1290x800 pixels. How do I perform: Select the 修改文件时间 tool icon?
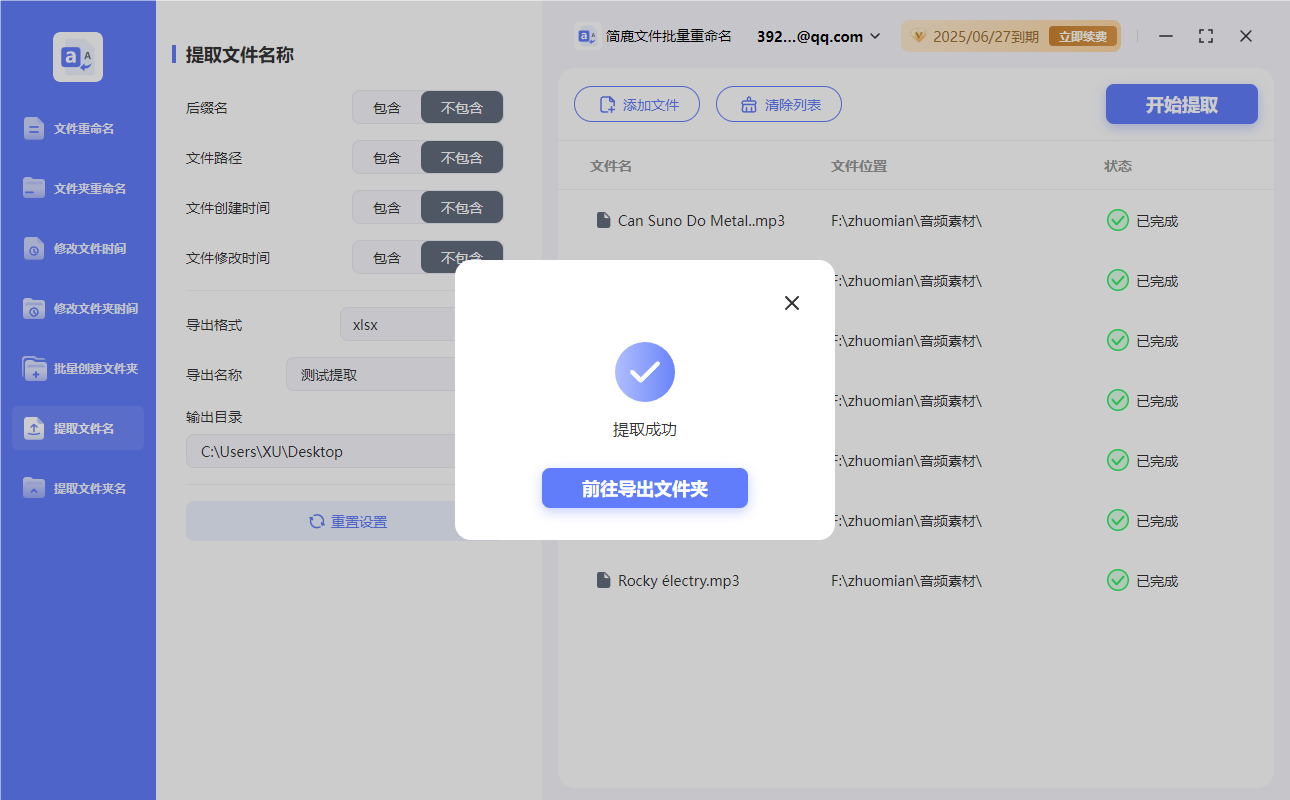click(x=77, y=248)
